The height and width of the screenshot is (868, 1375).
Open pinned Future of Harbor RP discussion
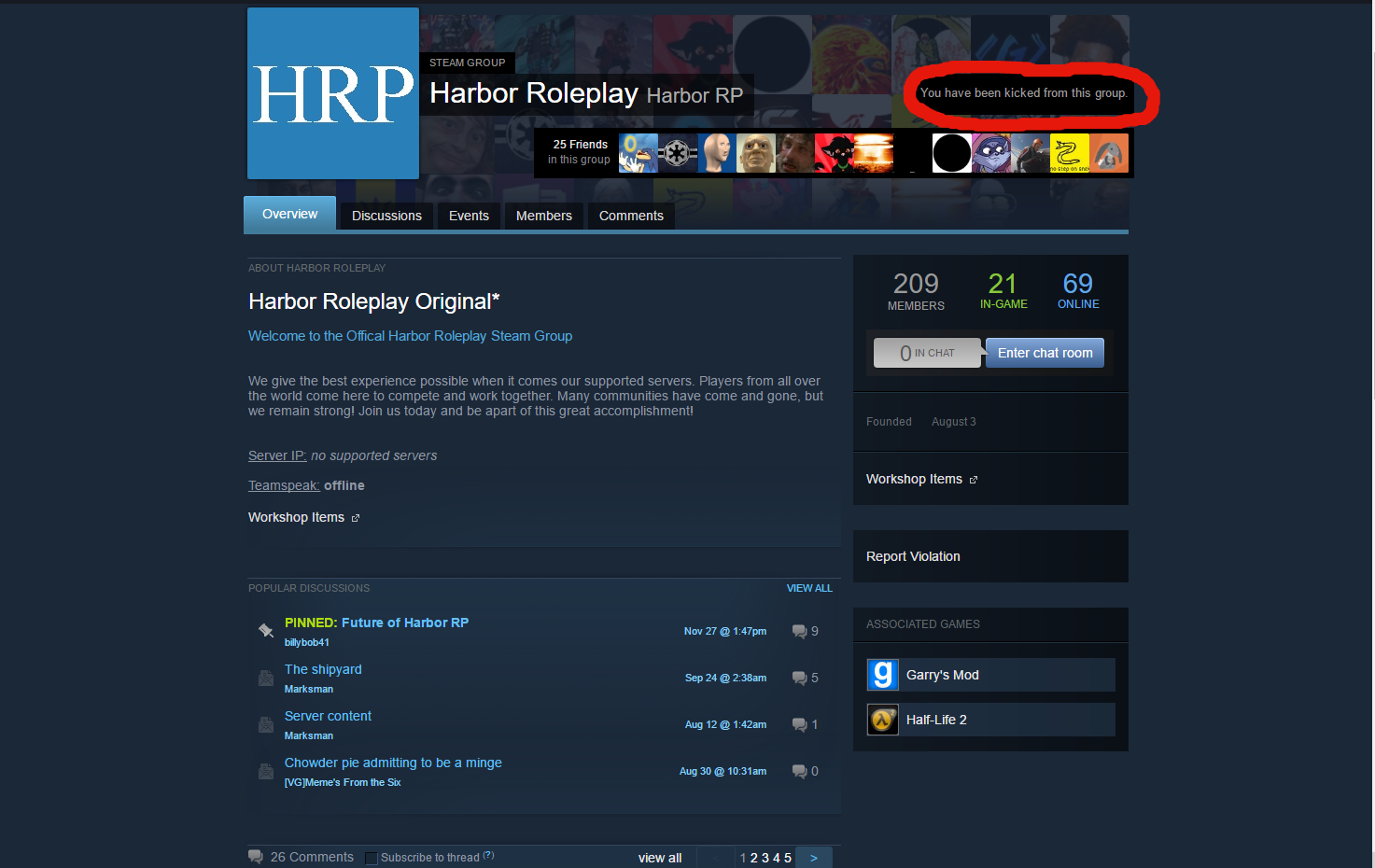pyautogui.click(x=376, y=623)
